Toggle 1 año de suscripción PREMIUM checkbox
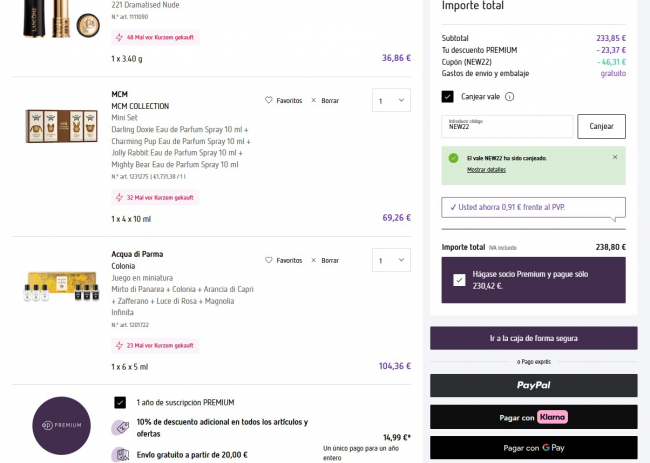The image size is (650, 463). (x=120, y=402)
